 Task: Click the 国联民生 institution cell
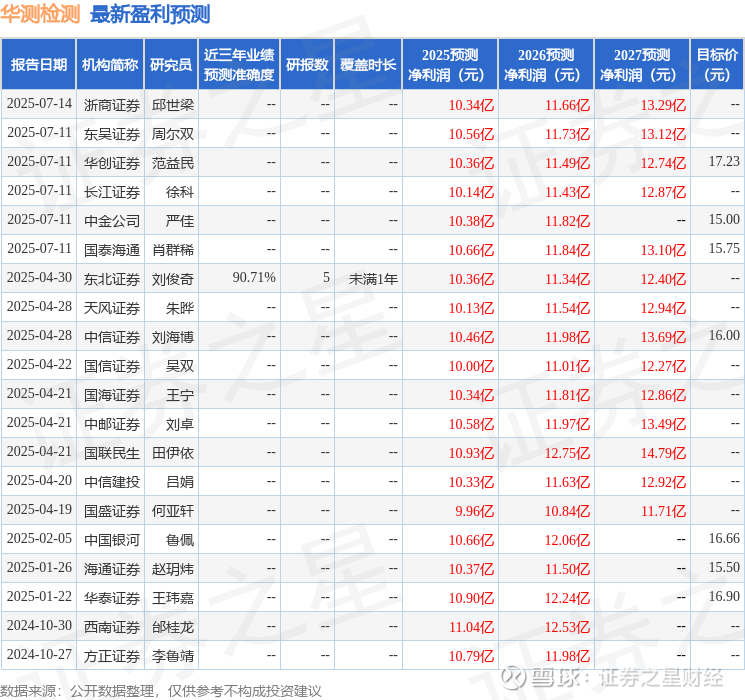point(112,453)
